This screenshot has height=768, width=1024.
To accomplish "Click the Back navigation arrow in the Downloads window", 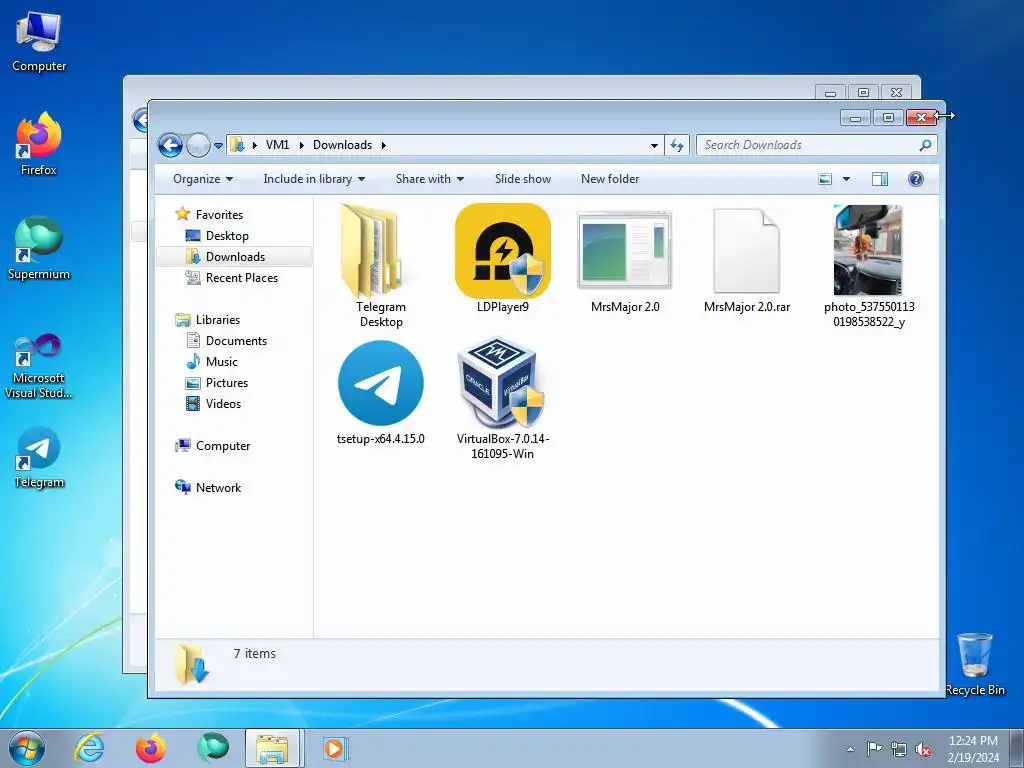I will (170, 145).
